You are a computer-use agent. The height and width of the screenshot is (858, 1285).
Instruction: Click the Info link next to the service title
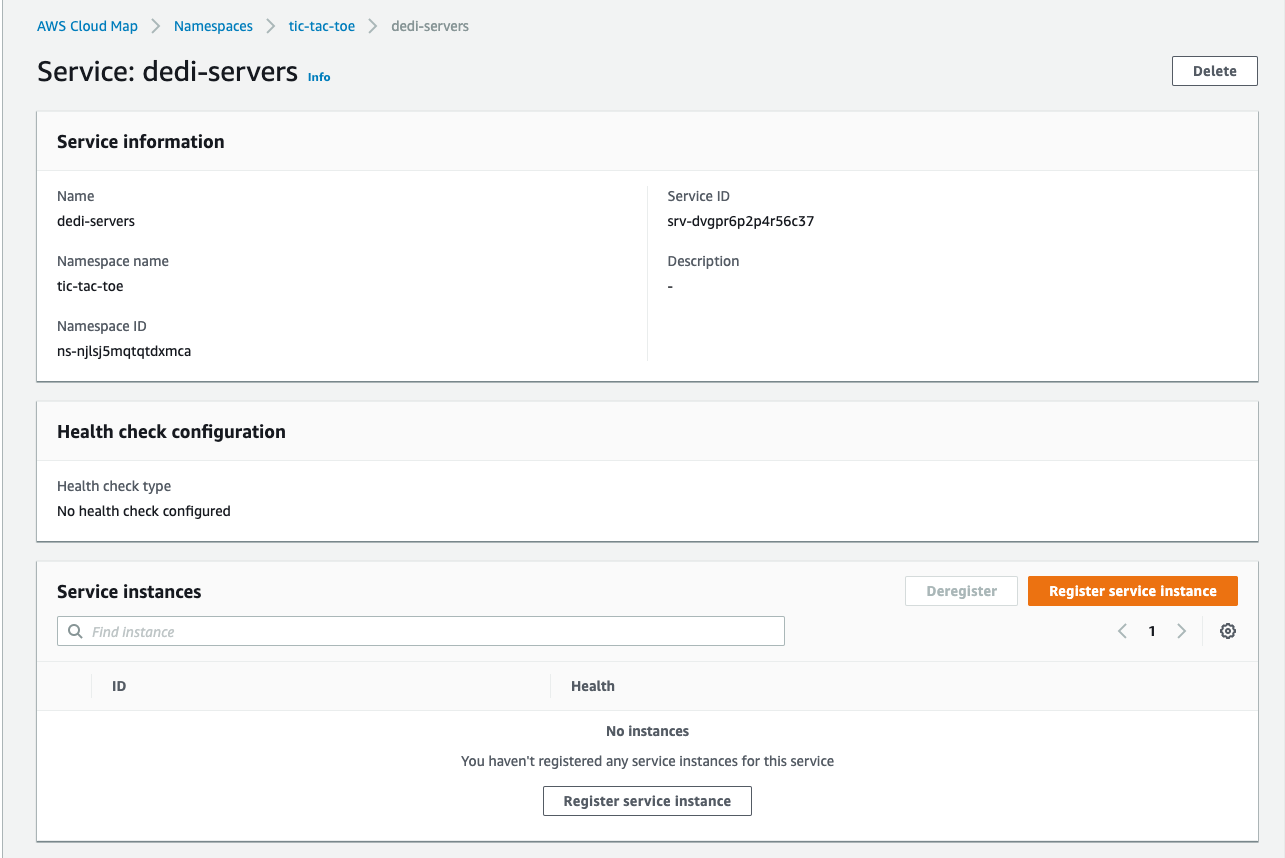319,77
